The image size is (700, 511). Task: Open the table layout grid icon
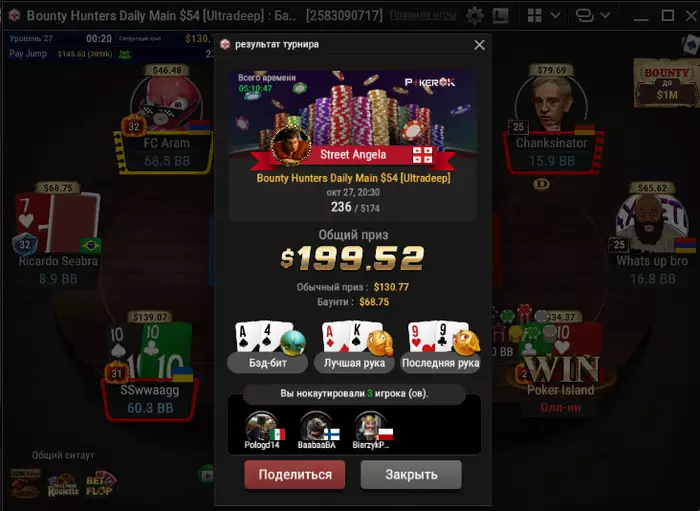coord(534,16)
